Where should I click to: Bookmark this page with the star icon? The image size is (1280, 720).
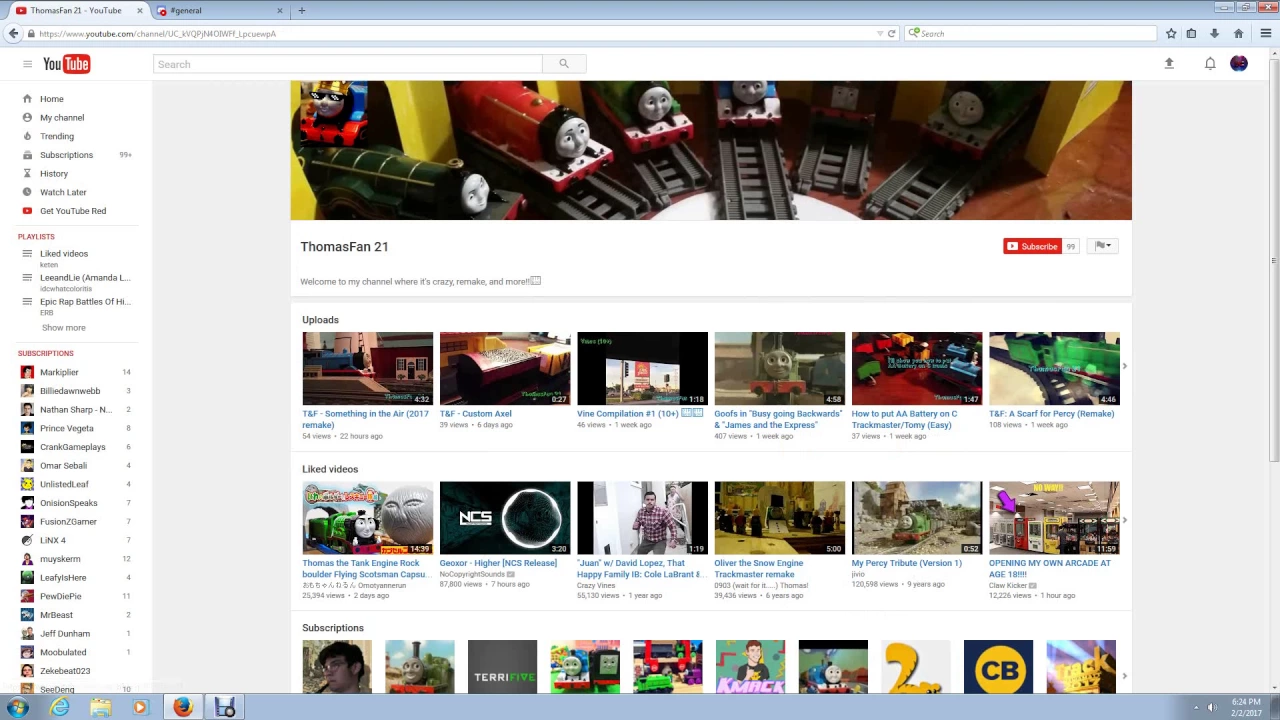pyautogui.click(x=1171, y=33)
